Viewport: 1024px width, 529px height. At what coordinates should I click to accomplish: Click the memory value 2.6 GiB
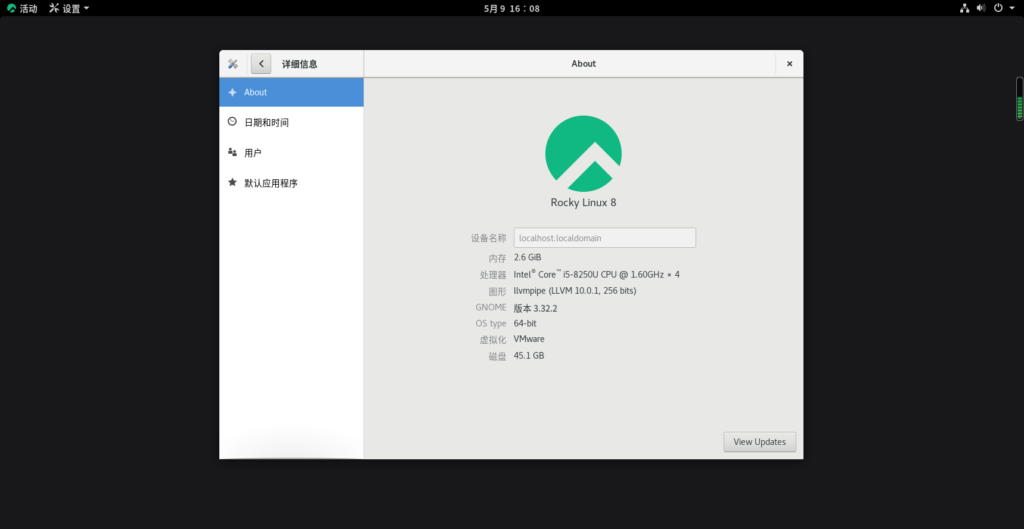(x=528, y=257)
